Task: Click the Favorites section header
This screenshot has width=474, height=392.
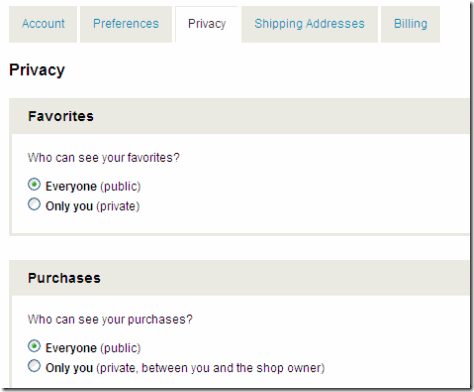Action: click(x=61, y=116)
